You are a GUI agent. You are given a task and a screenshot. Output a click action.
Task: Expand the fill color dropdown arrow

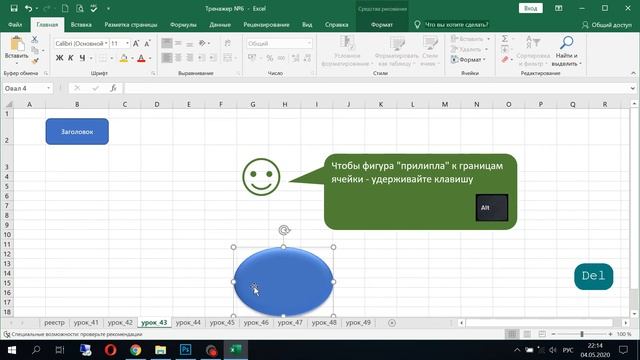pyautogui.click(x=132, y=58)
